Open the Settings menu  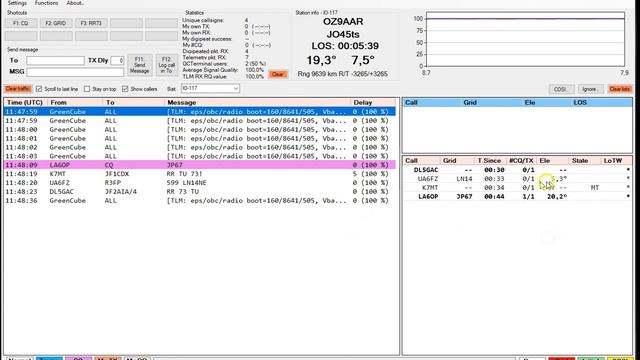(x=17, y=3)
